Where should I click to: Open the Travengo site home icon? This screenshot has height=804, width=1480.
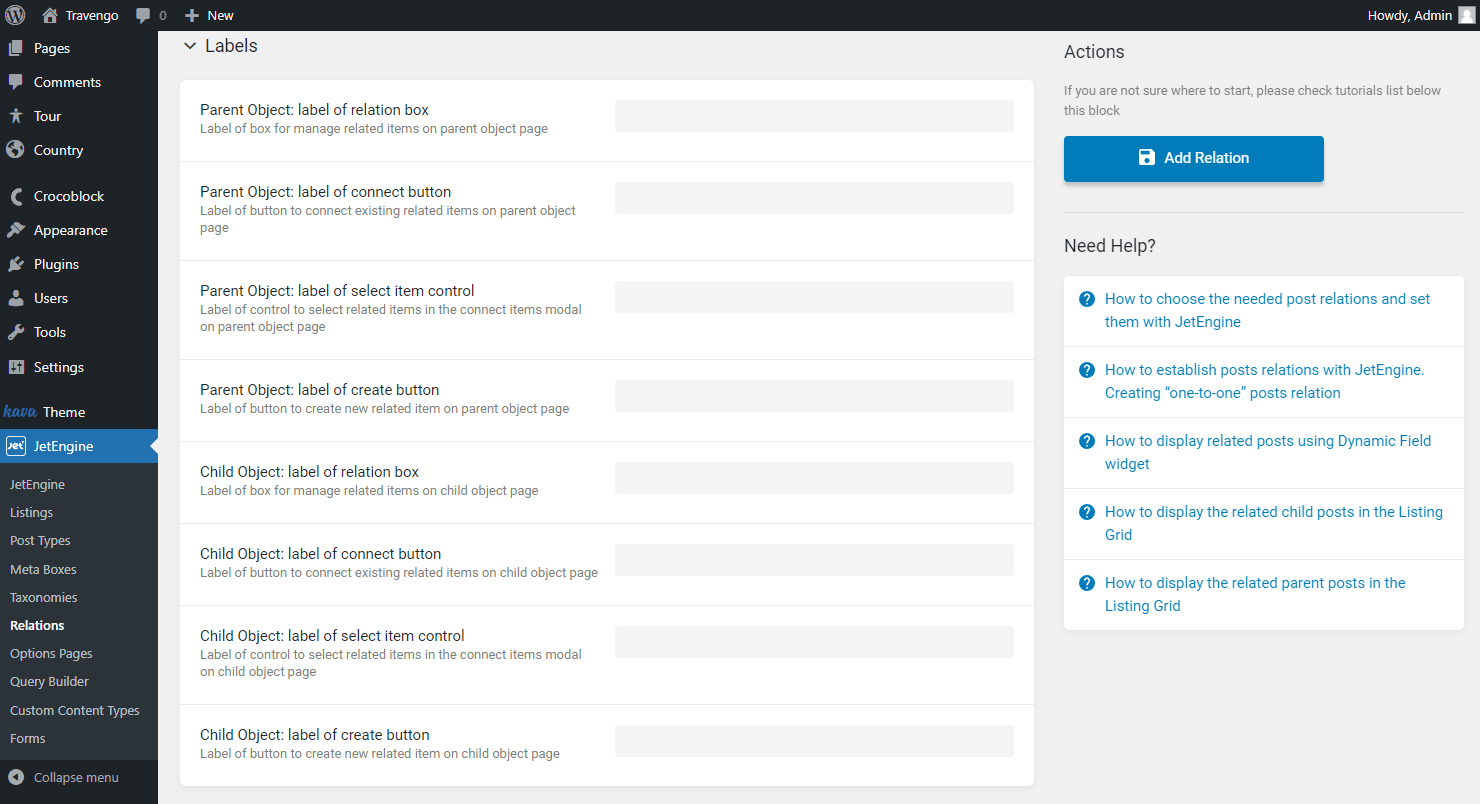pos(50,15)
